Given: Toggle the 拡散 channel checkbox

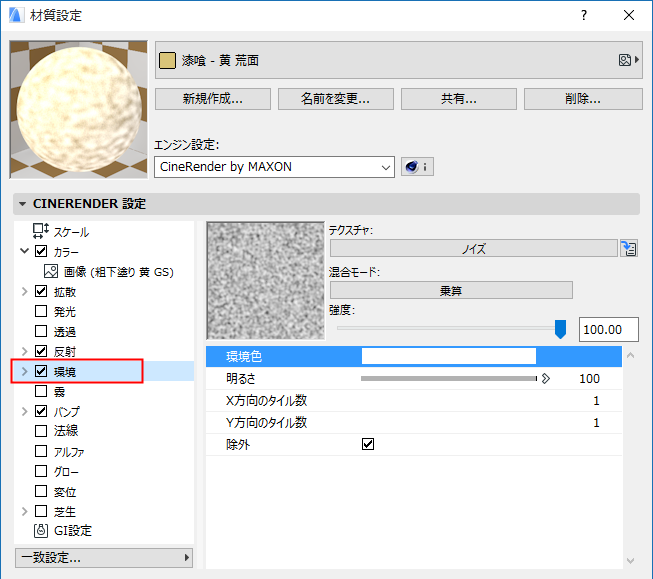Looking at the screenshot, I should [41, 291].
